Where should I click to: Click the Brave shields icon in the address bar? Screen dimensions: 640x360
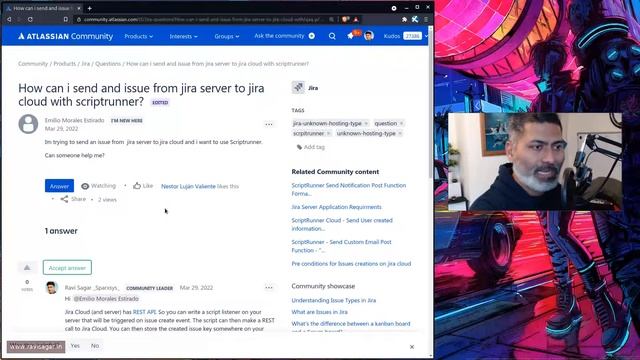click(x=346, y=19)
